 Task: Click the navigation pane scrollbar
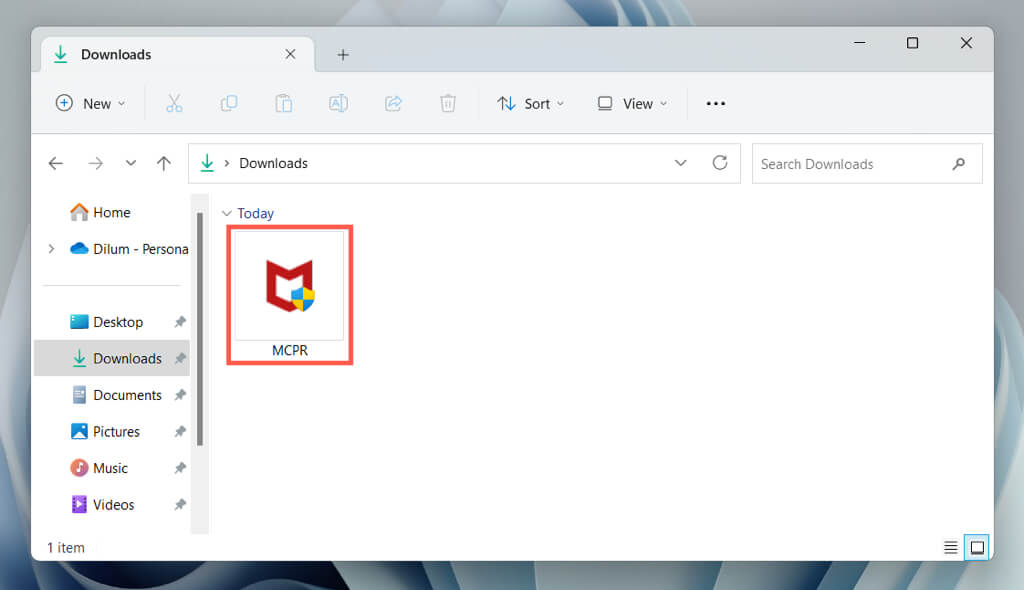(x=200, y=329)
